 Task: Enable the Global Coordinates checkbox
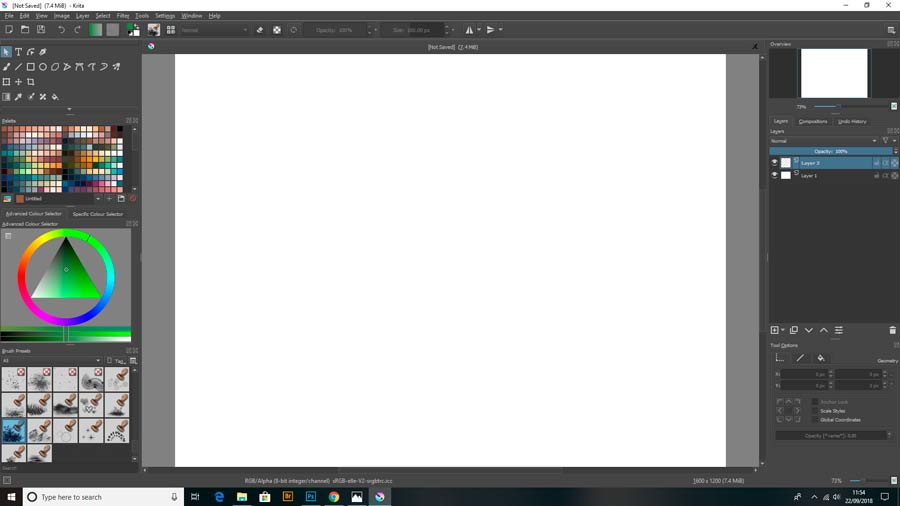point(815,420)
